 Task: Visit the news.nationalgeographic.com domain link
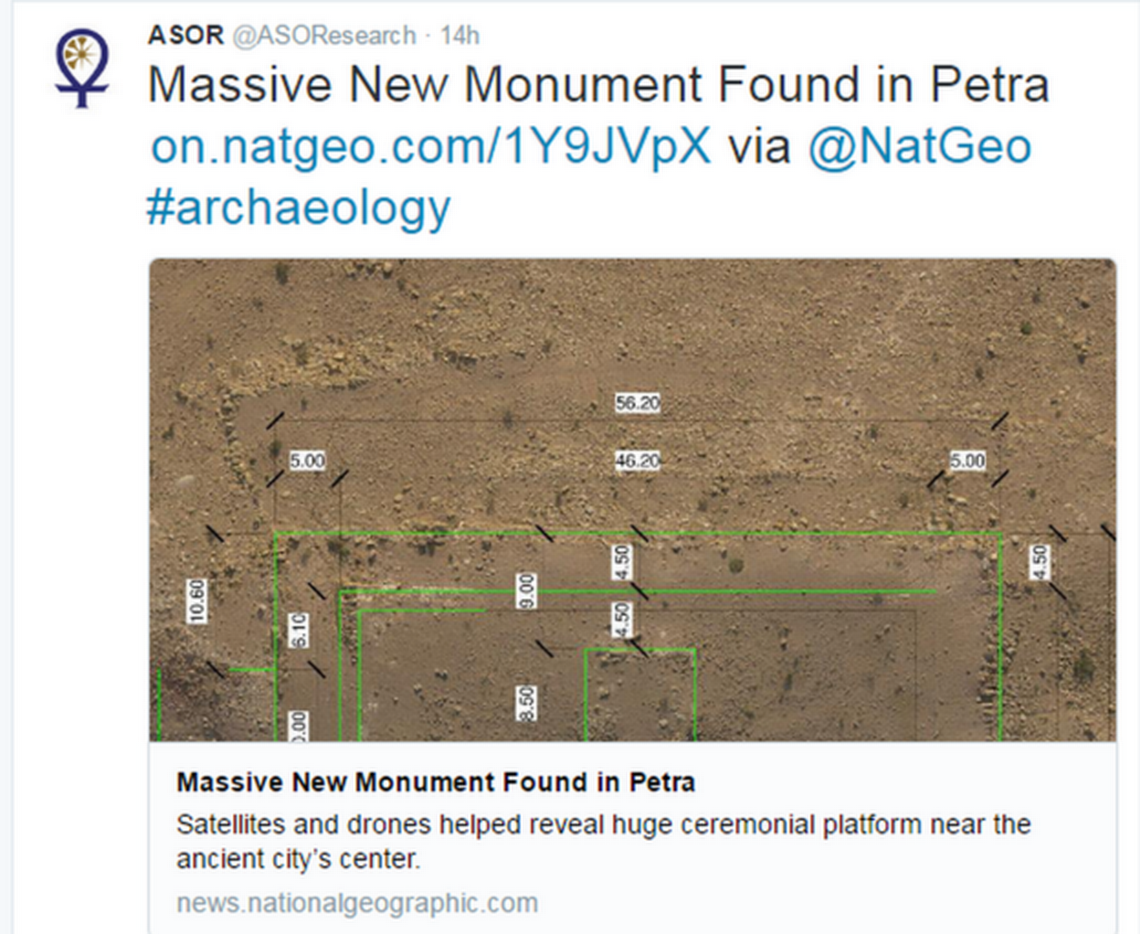(x=357, y=903)
